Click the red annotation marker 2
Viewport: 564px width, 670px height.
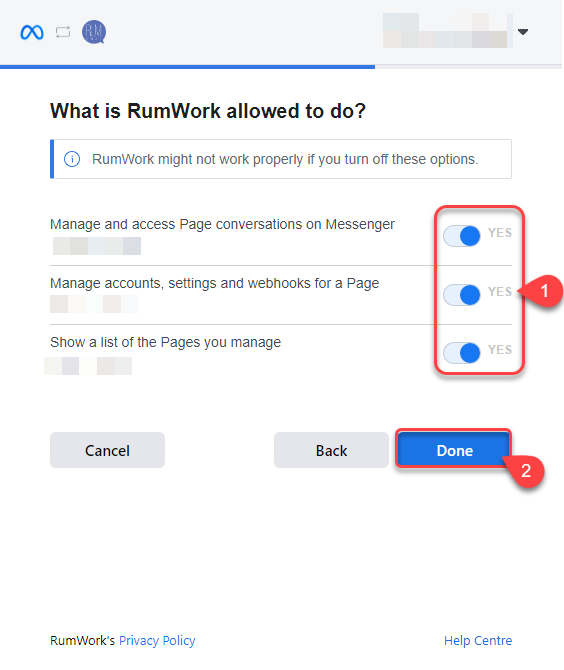click(526, 471)
